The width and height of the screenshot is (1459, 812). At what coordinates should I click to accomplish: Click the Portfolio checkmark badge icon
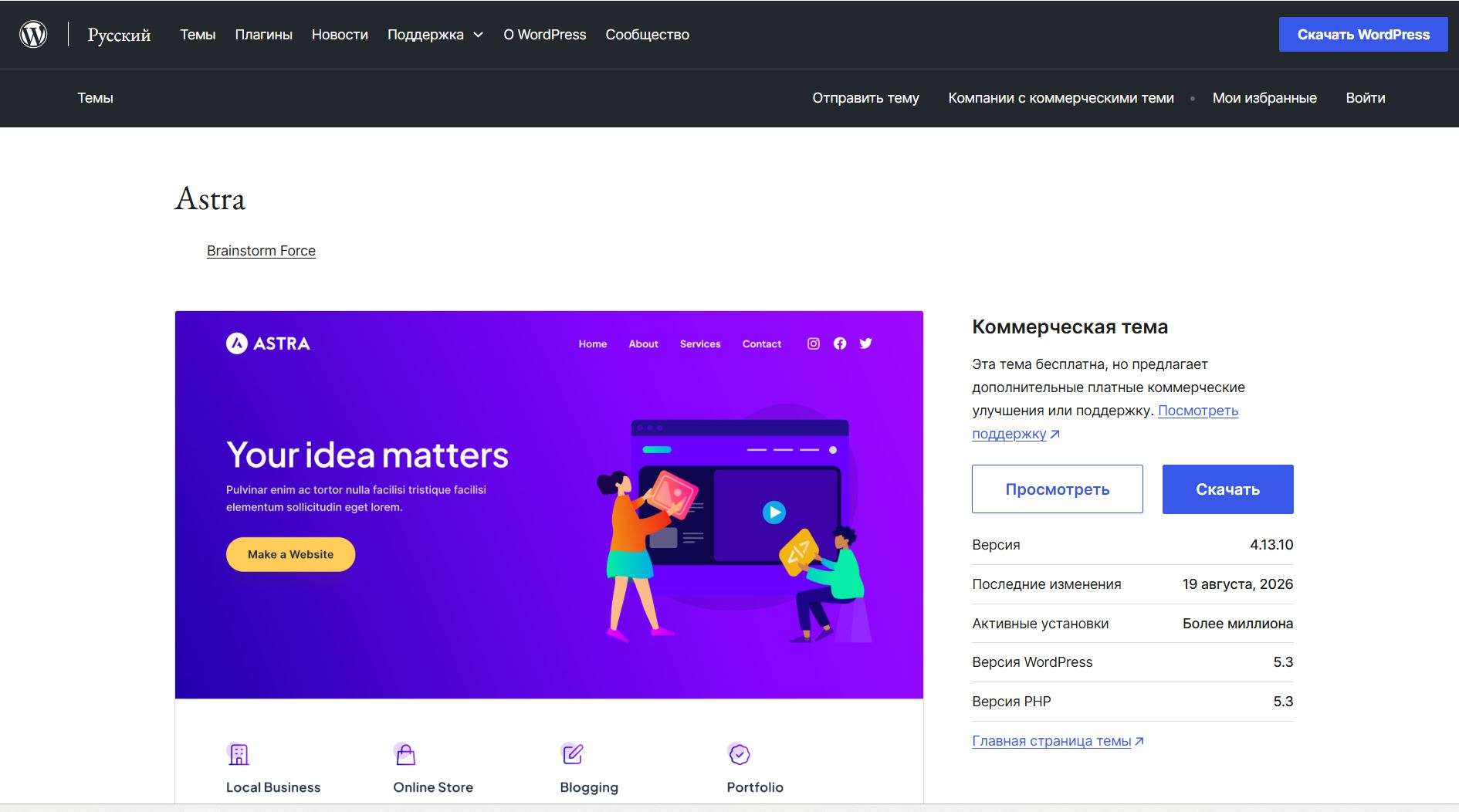(739, 753)
